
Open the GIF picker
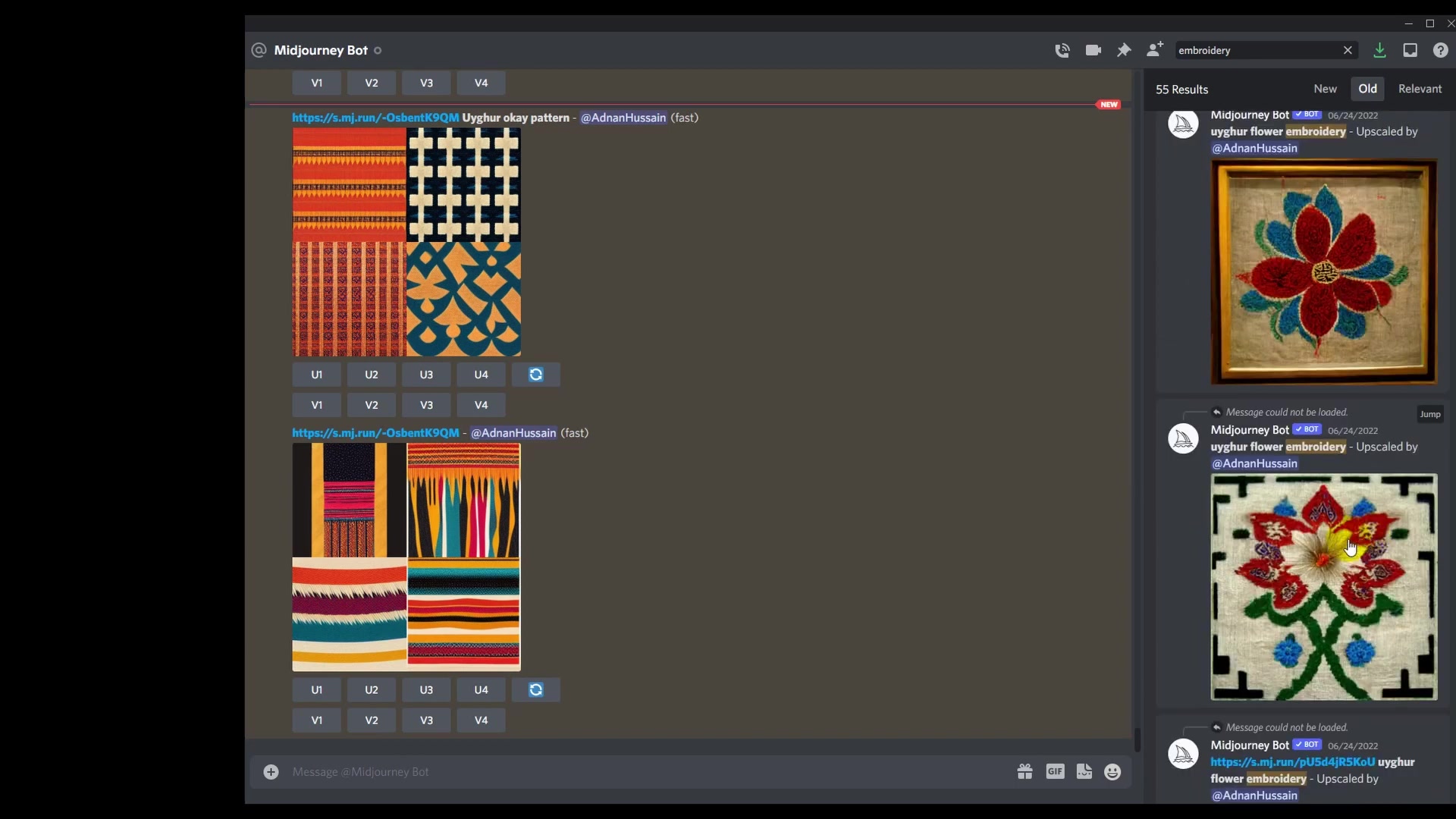[x=1055, y=772]
